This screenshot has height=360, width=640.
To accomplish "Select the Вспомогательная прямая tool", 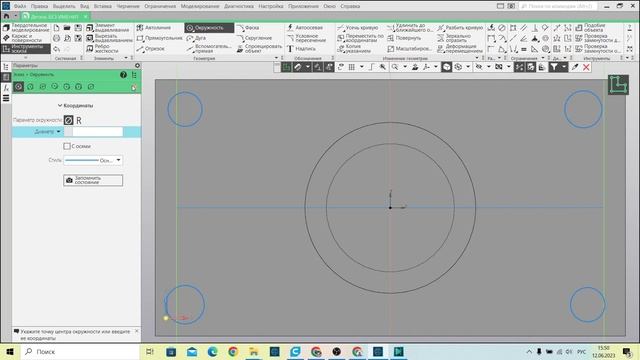I will [209, 49].
